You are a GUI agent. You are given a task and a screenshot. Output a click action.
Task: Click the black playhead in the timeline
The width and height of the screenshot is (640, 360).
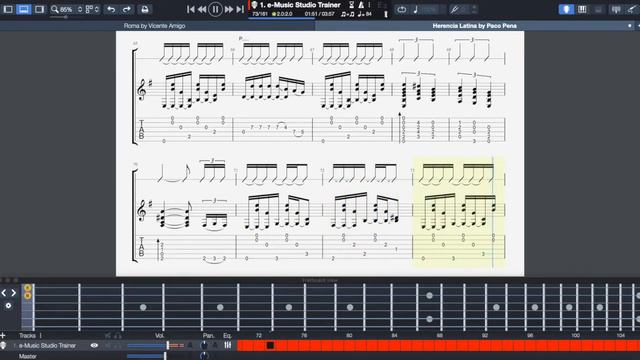pos(270,346)
